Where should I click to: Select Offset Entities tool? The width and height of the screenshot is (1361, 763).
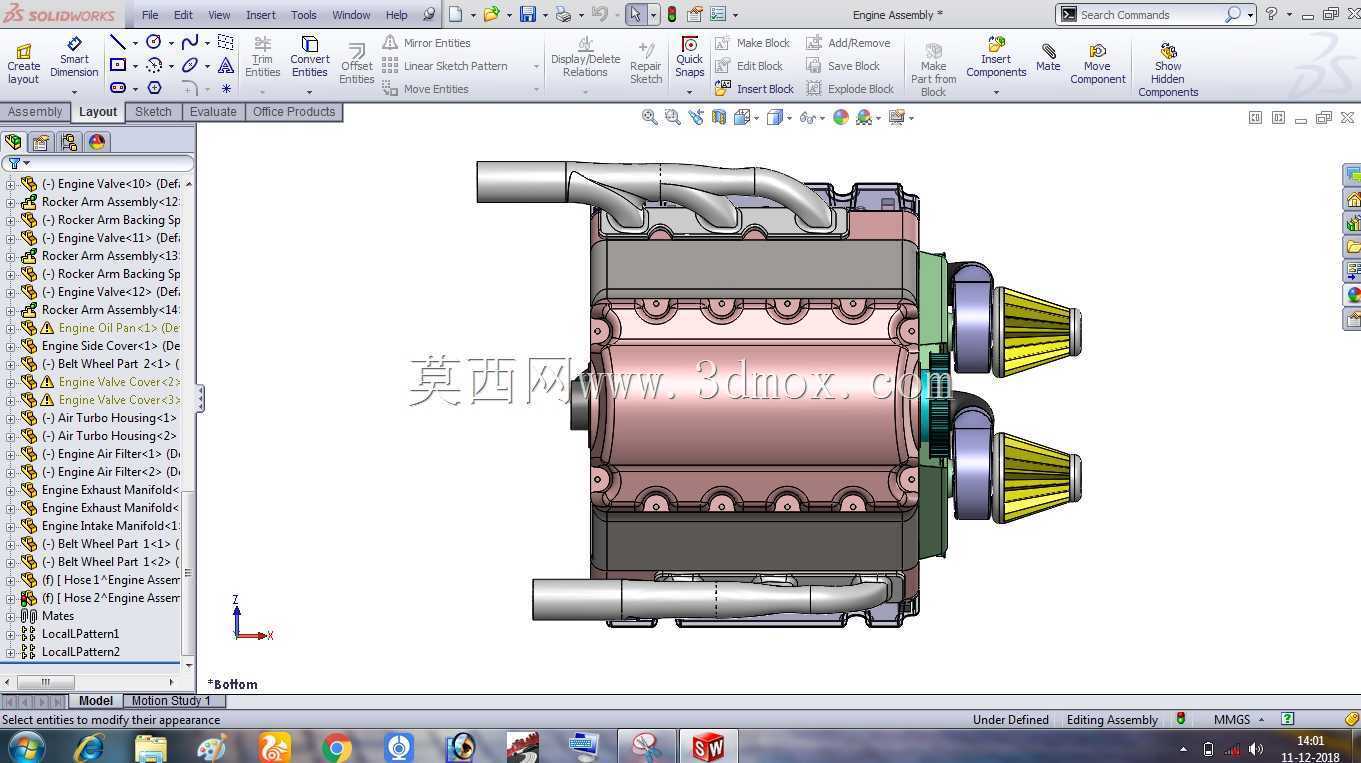(x=356, y=65)
